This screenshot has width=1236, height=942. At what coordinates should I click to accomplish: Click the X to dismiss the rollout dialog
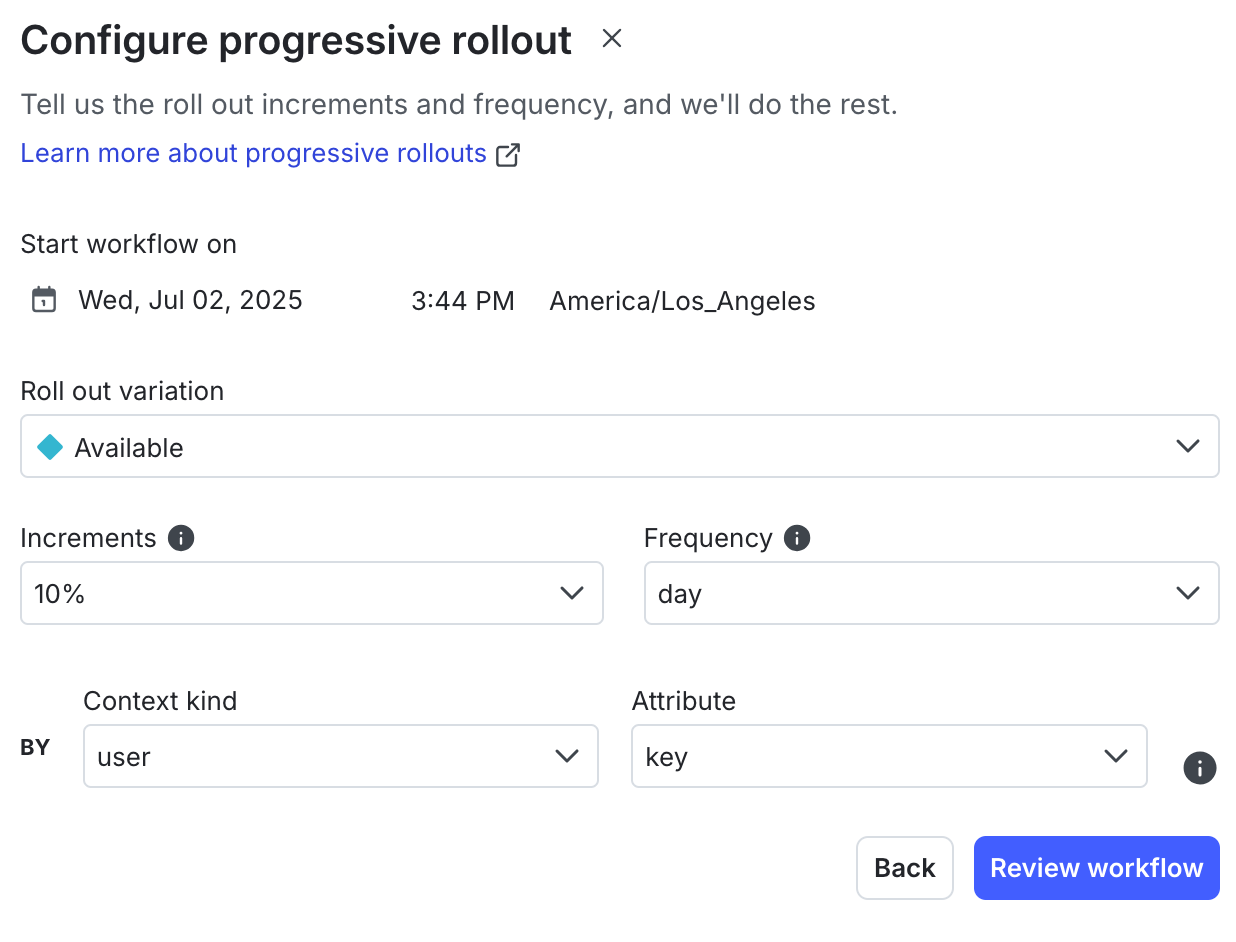click(x=611, y=38)
